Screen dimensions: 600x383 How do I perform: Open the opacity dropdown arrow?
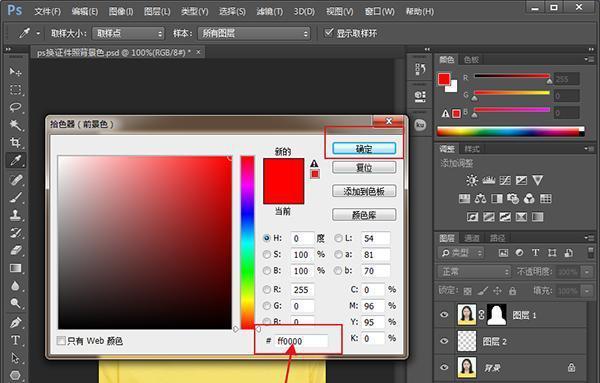coord(587,272)
